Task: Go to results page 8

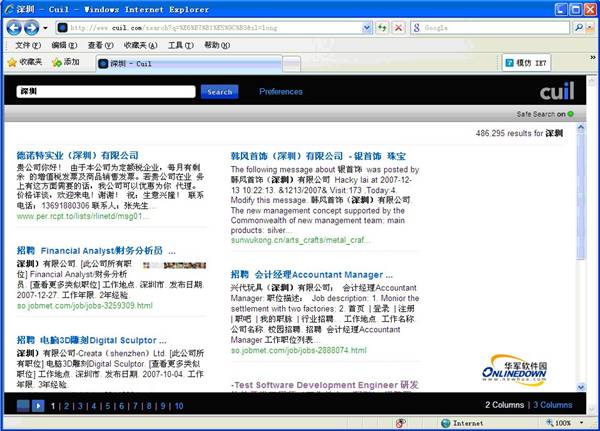Action: [149, 406]
